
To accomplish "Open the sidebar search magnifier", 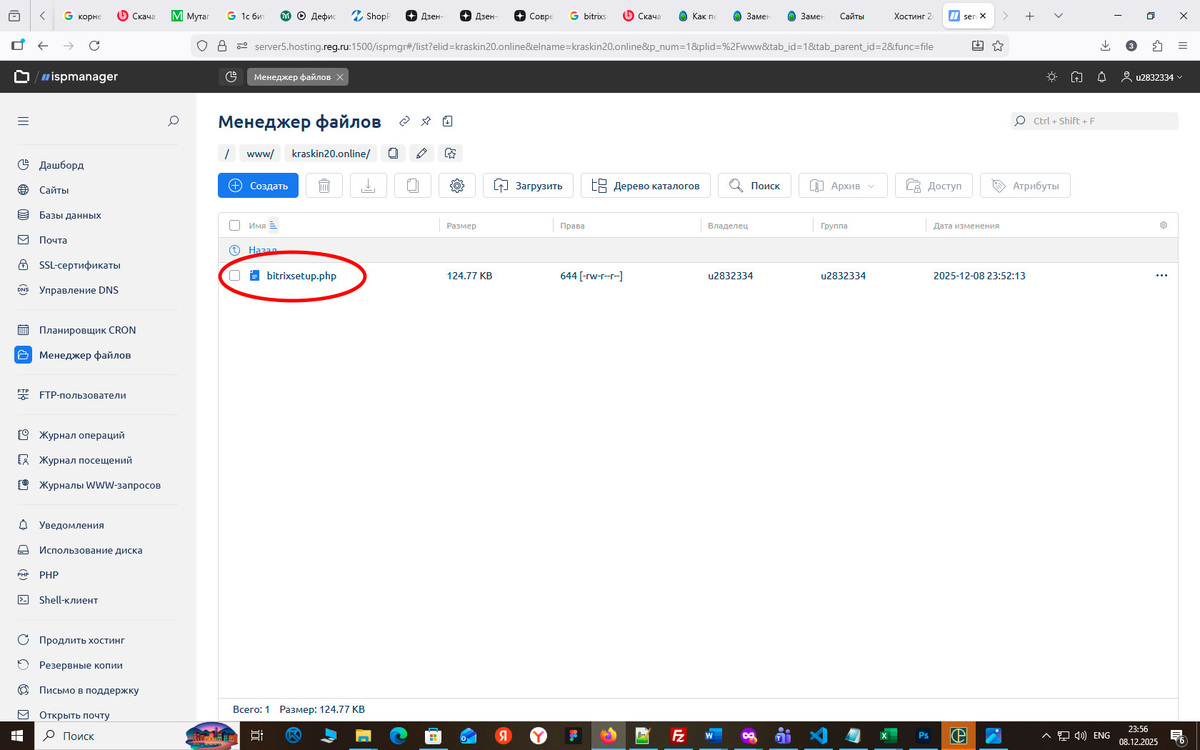I will (x=172, y=120).
